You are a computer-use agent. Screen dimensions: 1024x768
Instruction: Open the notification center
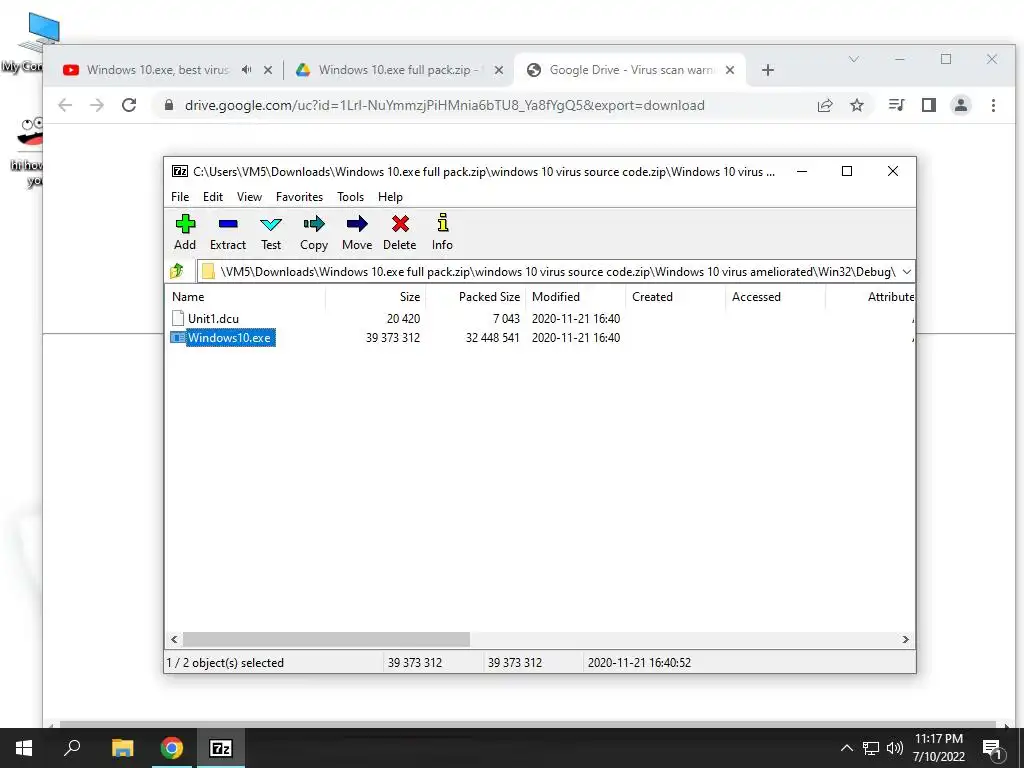[993, 750]
